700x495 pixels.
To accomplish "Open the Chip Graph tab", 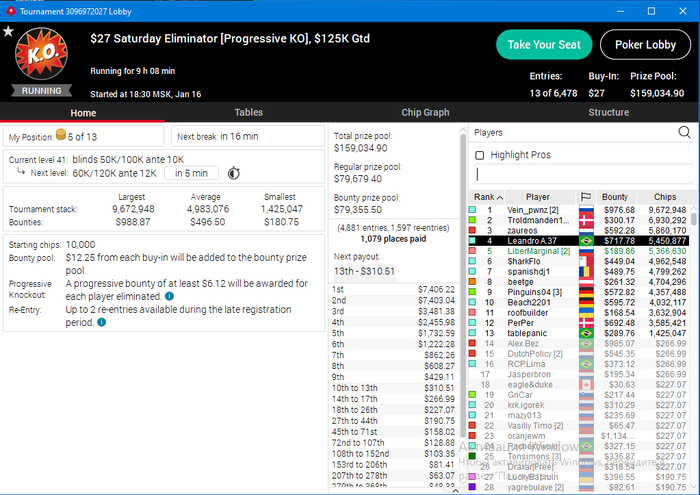I will [x=425, y=112].
